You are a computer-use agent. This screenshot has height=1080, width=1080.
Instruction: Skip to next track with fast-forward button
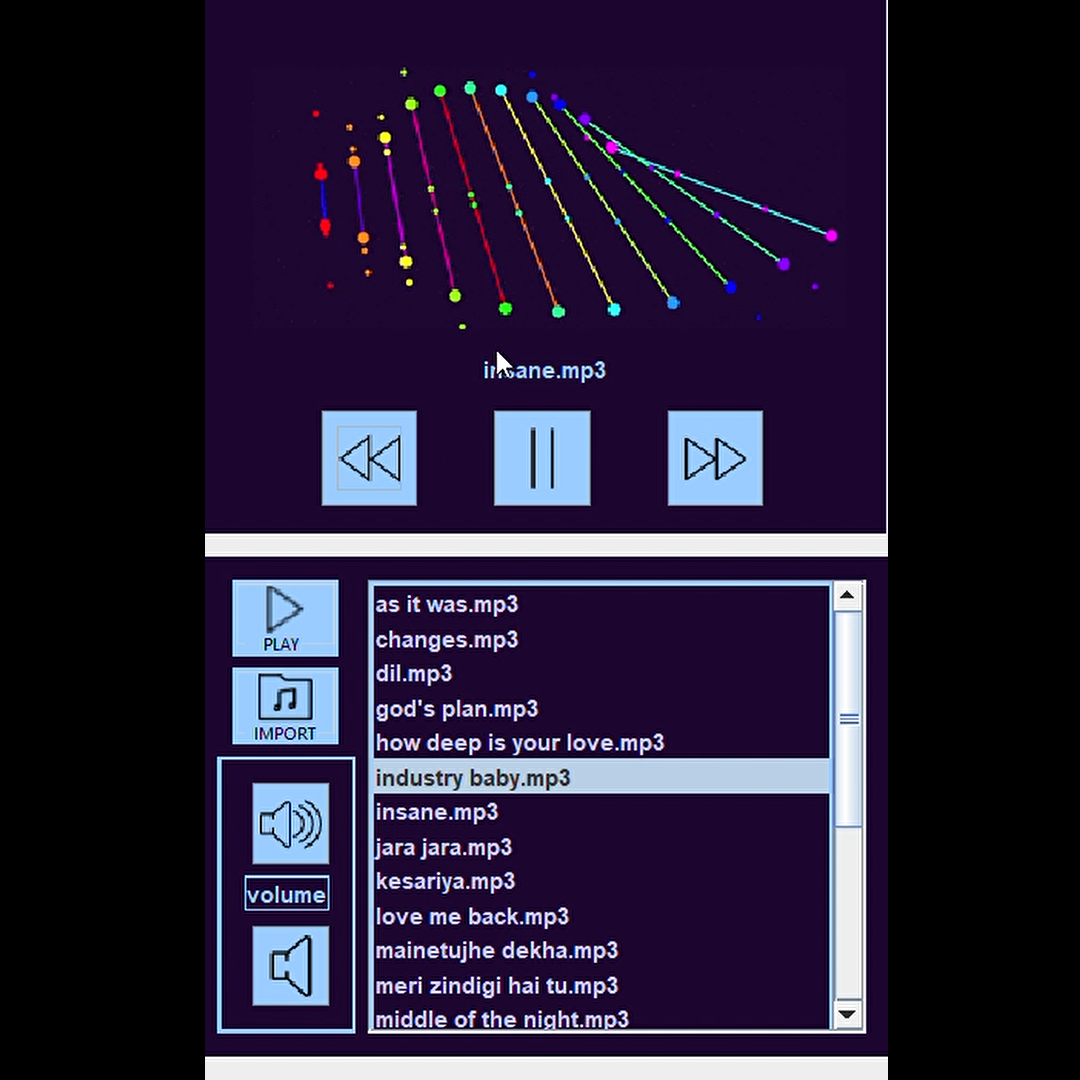pos(715,459)
